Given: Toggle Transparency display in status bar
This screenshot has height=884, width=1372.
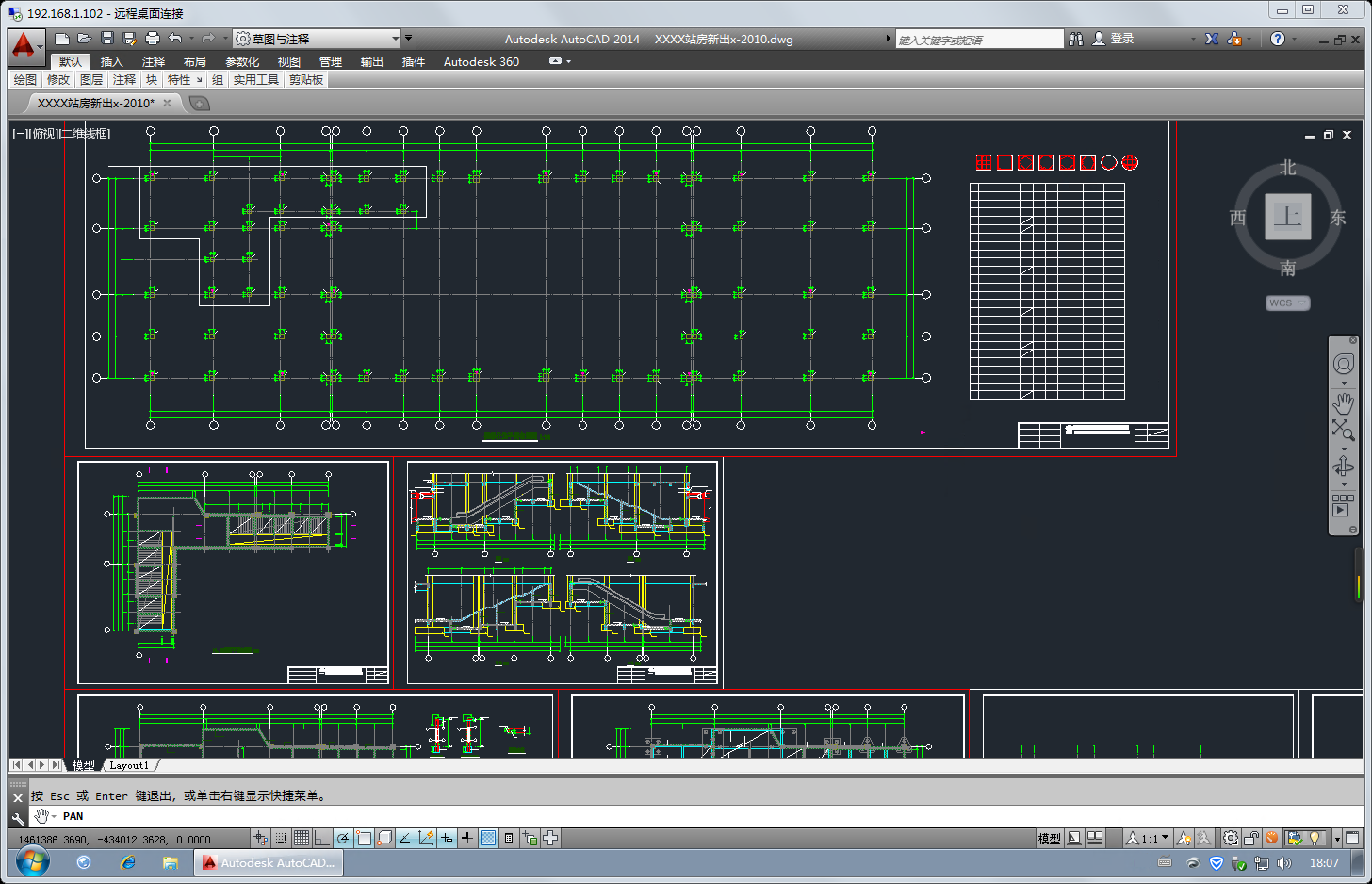Looking at the screenshot, I should (488, 838).
